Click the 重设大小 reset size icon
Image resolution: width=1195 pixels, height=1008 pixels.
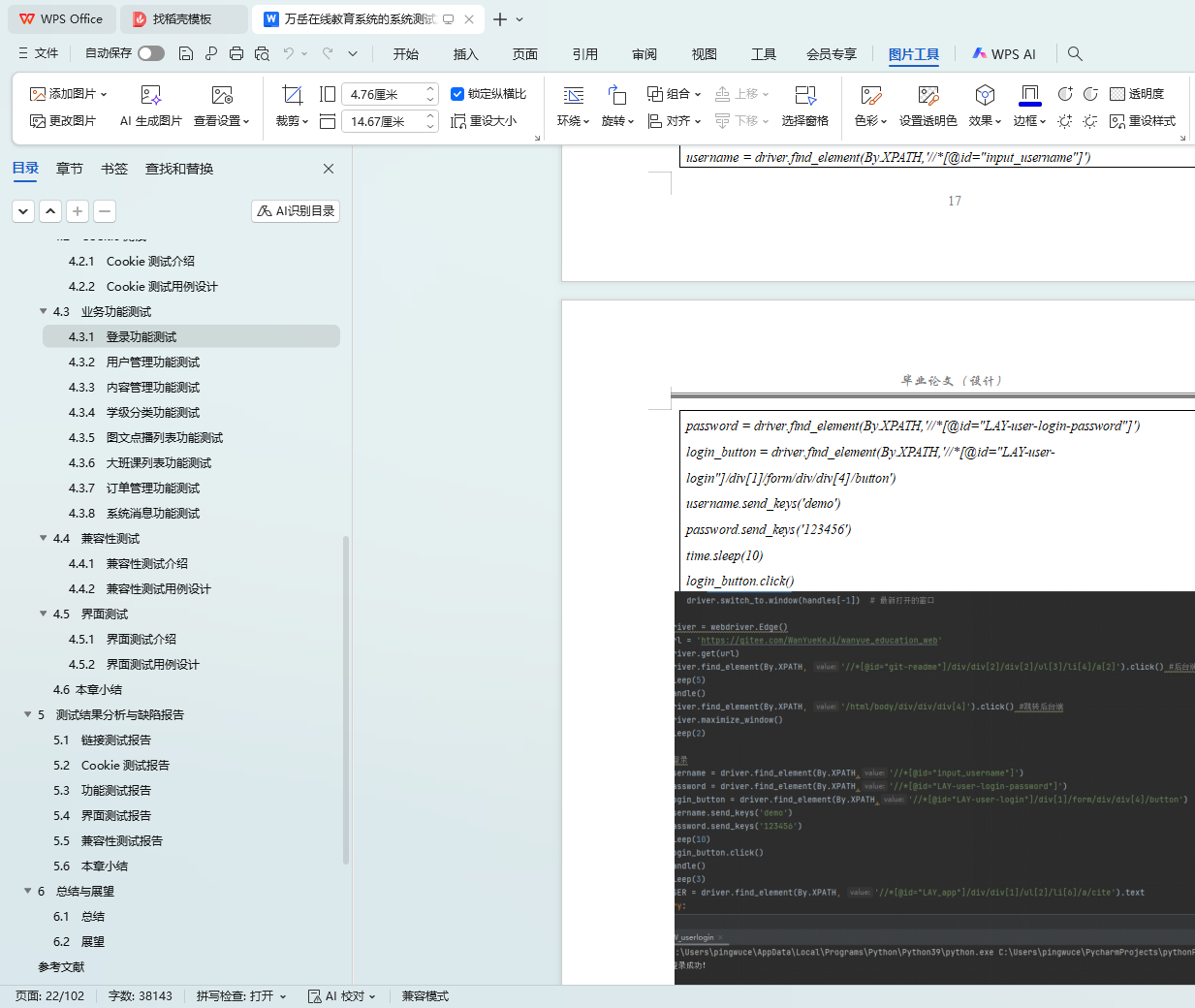pos(458,121)
